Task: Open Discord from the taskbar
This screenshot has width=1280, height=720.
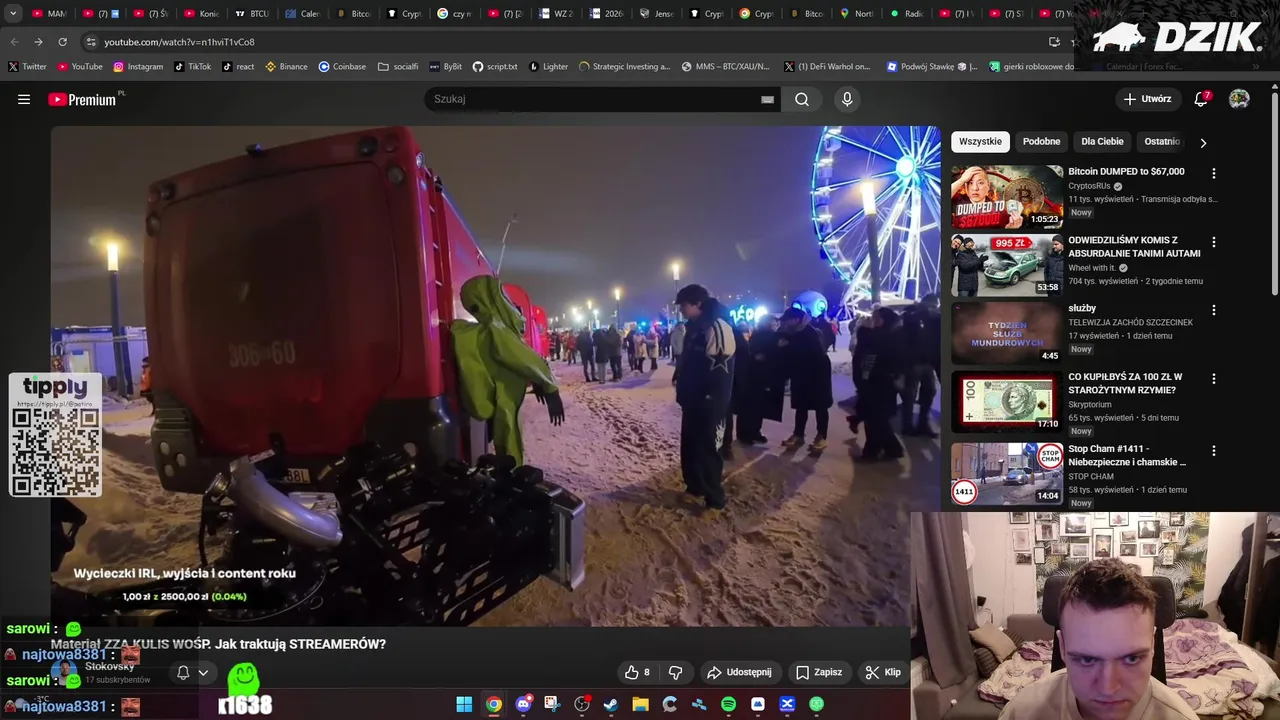Action: click(x=523, y=704)
